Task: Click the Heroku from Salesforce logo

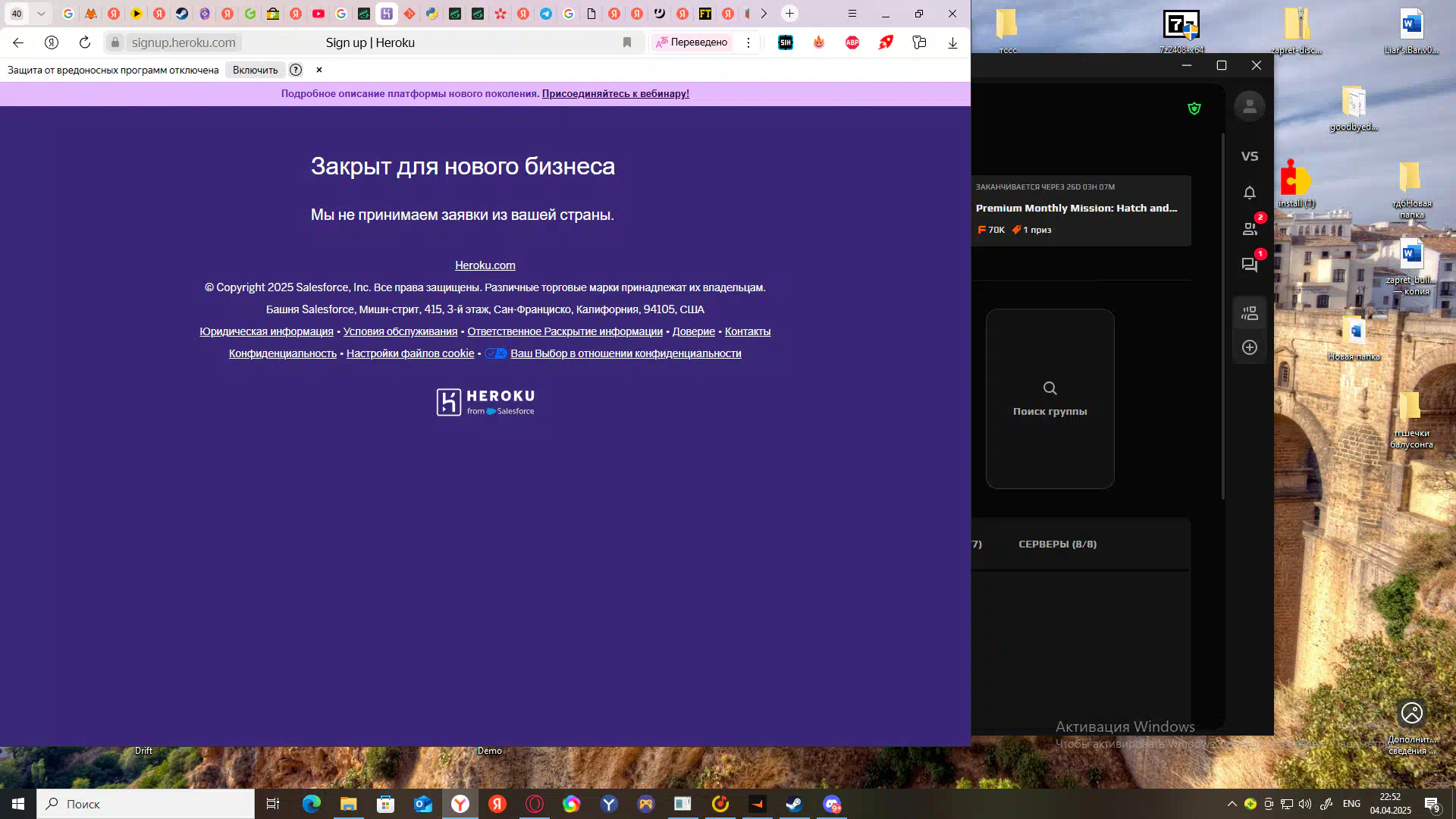Action: click(x=485, y=402)
